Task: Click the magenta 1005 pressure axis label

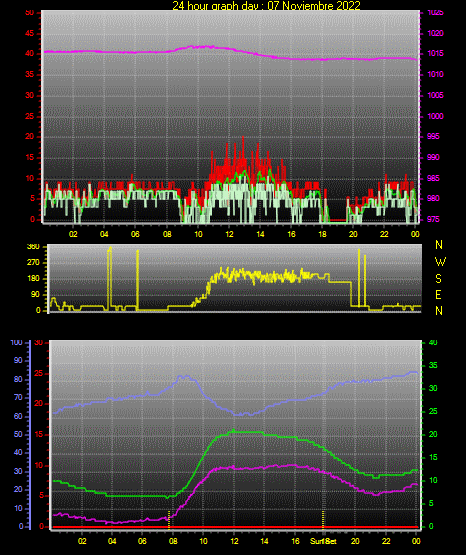Action: (435, 95)
